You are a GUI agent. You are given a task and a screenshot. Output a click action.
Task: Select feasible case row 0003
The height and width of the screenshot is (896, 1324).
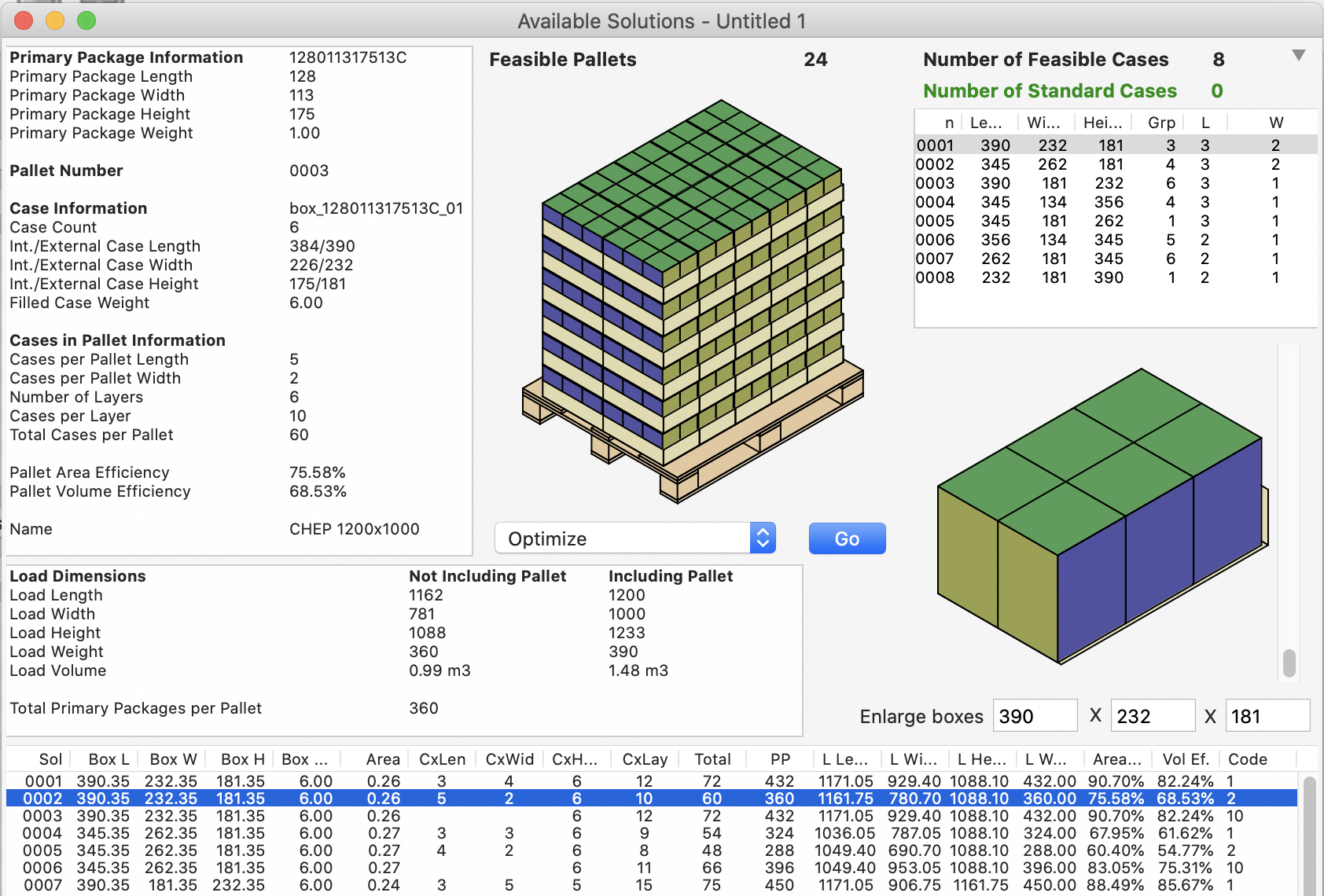(x=1115, y=183)
